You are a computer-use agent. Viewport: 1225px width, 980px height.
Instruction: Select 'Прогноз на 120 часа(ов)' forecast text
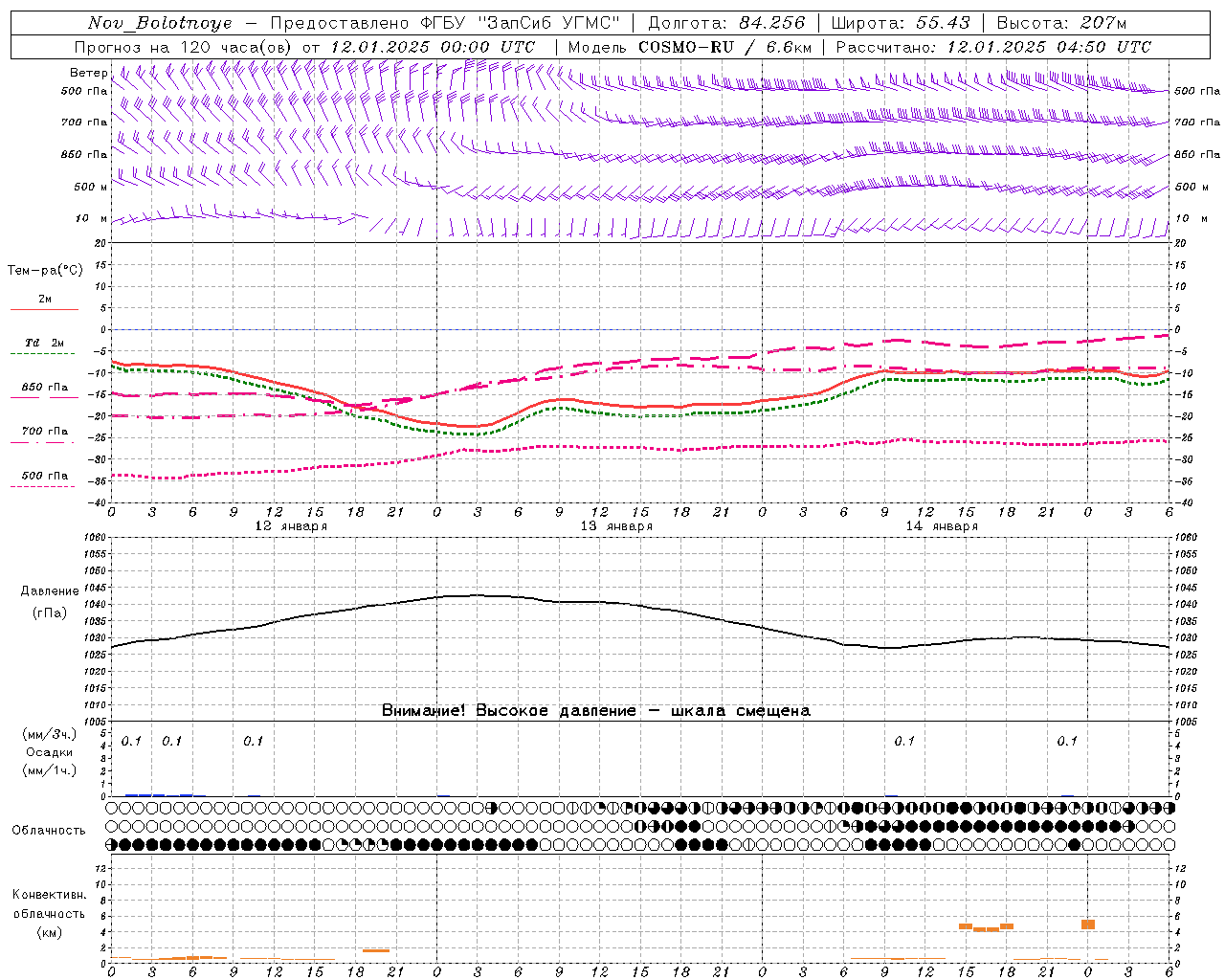coord(184,47)
